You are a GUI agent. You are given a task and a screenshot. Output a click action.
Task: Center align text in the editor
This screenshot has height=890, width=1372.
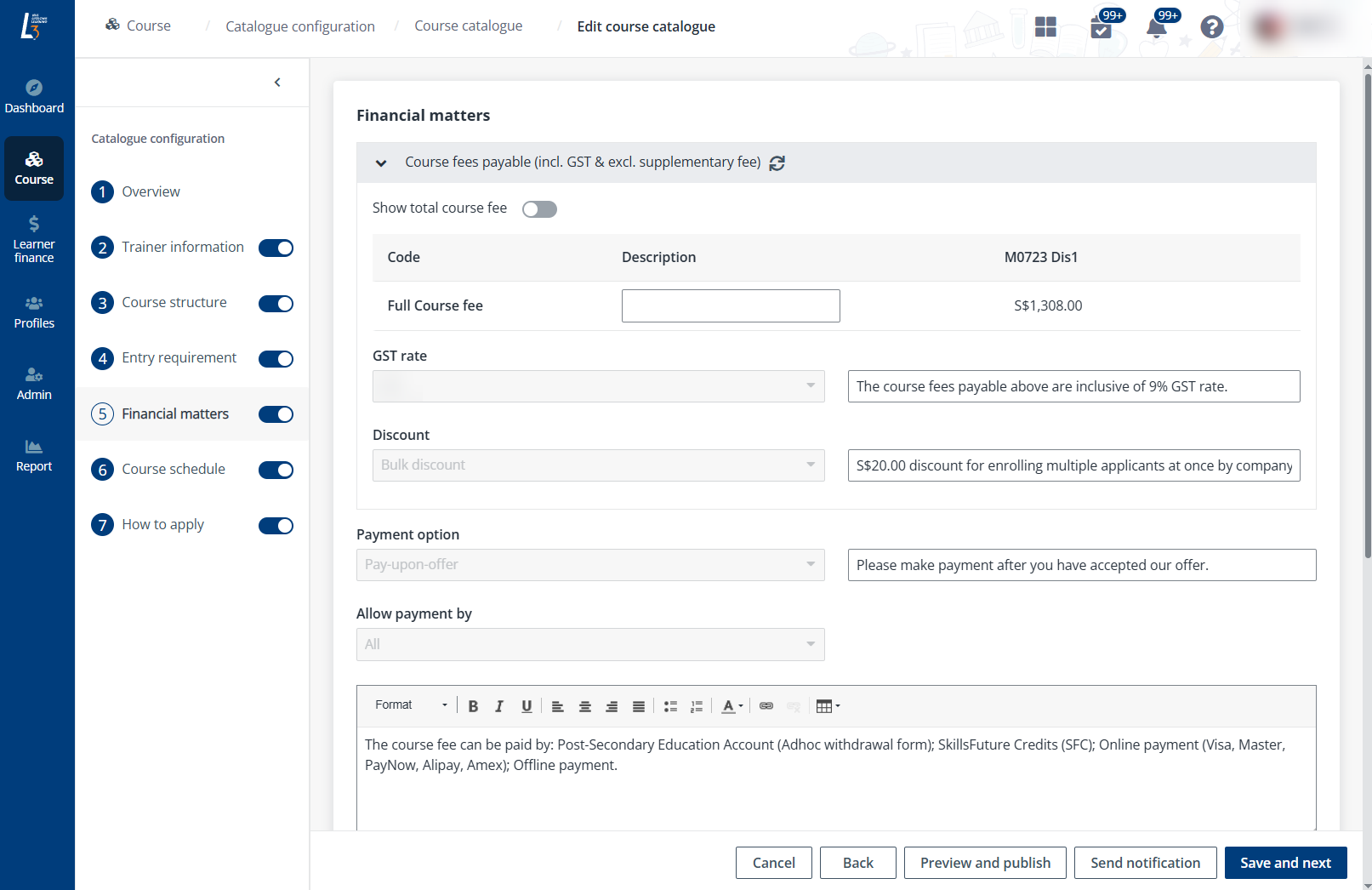[x=584, y=706]
